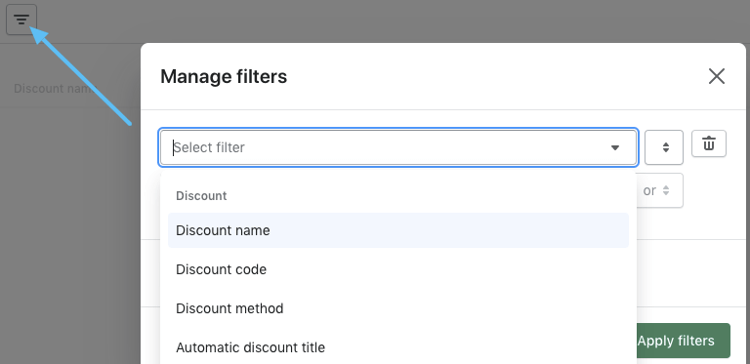This screenshot has width=750, height=364.
Task: Choose Automatic discount title option
Action: (398, 347)
